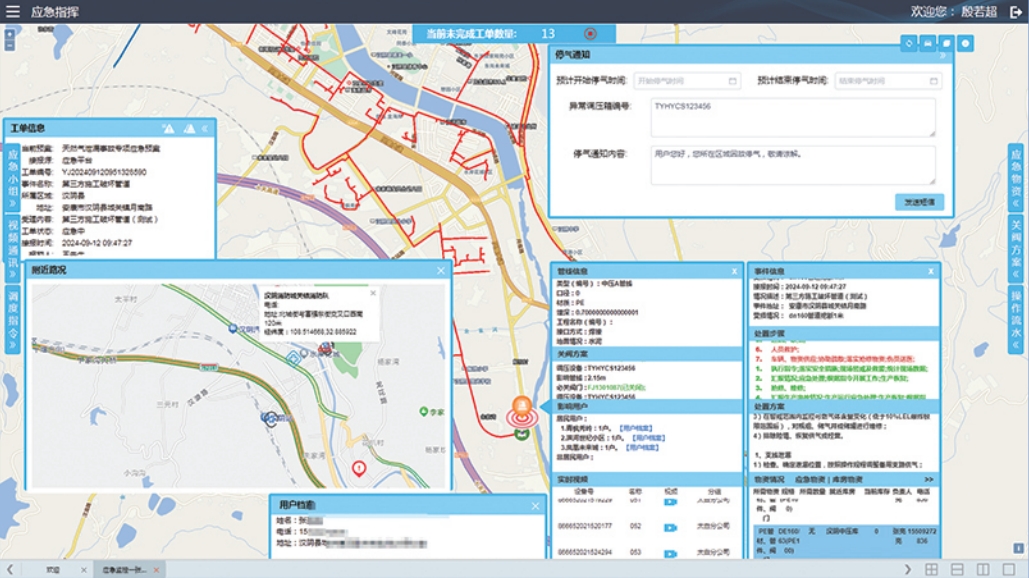Choose single-pane layout icon

1009,569
